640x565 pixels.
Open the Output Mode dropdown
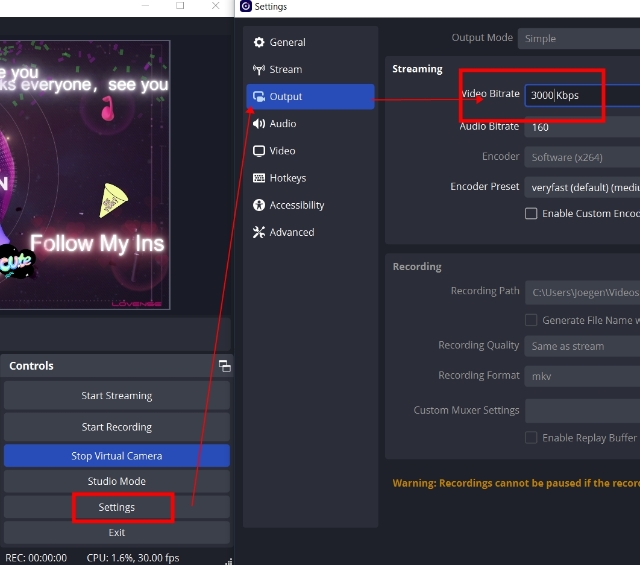[x=578, y=38]
